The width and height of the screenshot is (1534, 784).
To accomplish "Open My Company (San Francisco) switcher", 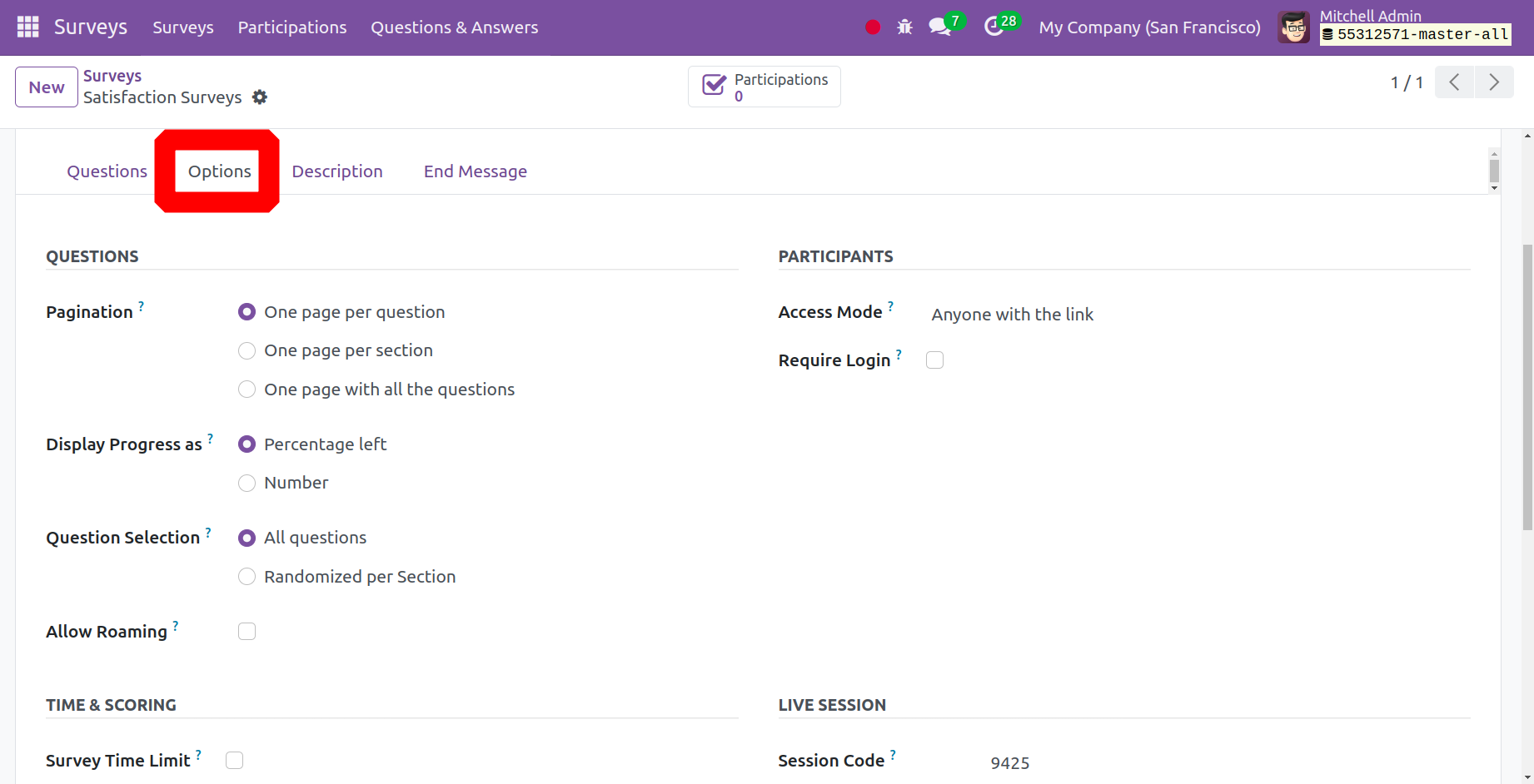I will (1149, 27).
